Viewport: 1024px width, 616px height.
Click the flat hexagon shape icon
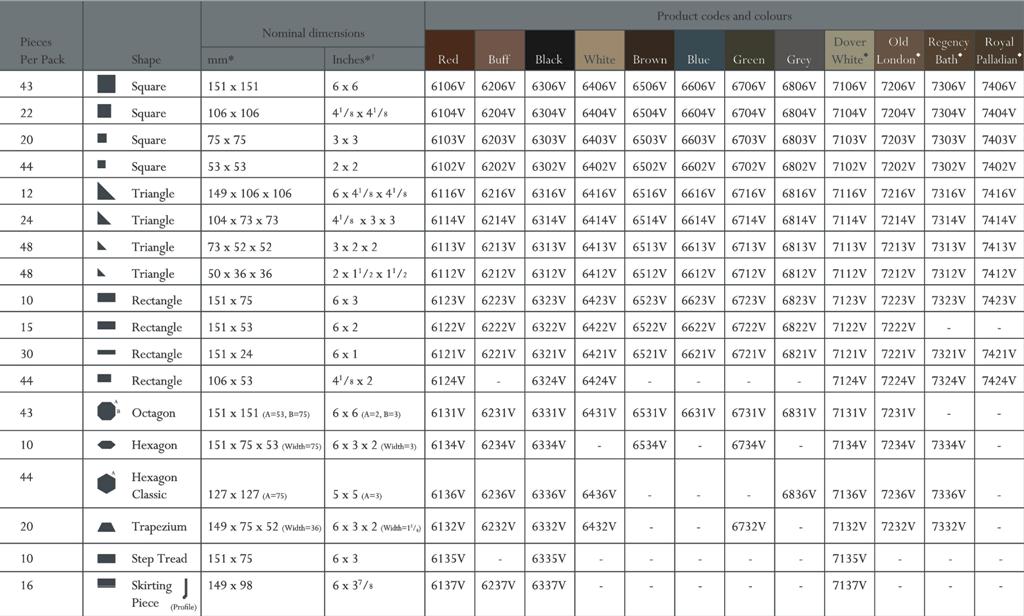click(106, 445)
